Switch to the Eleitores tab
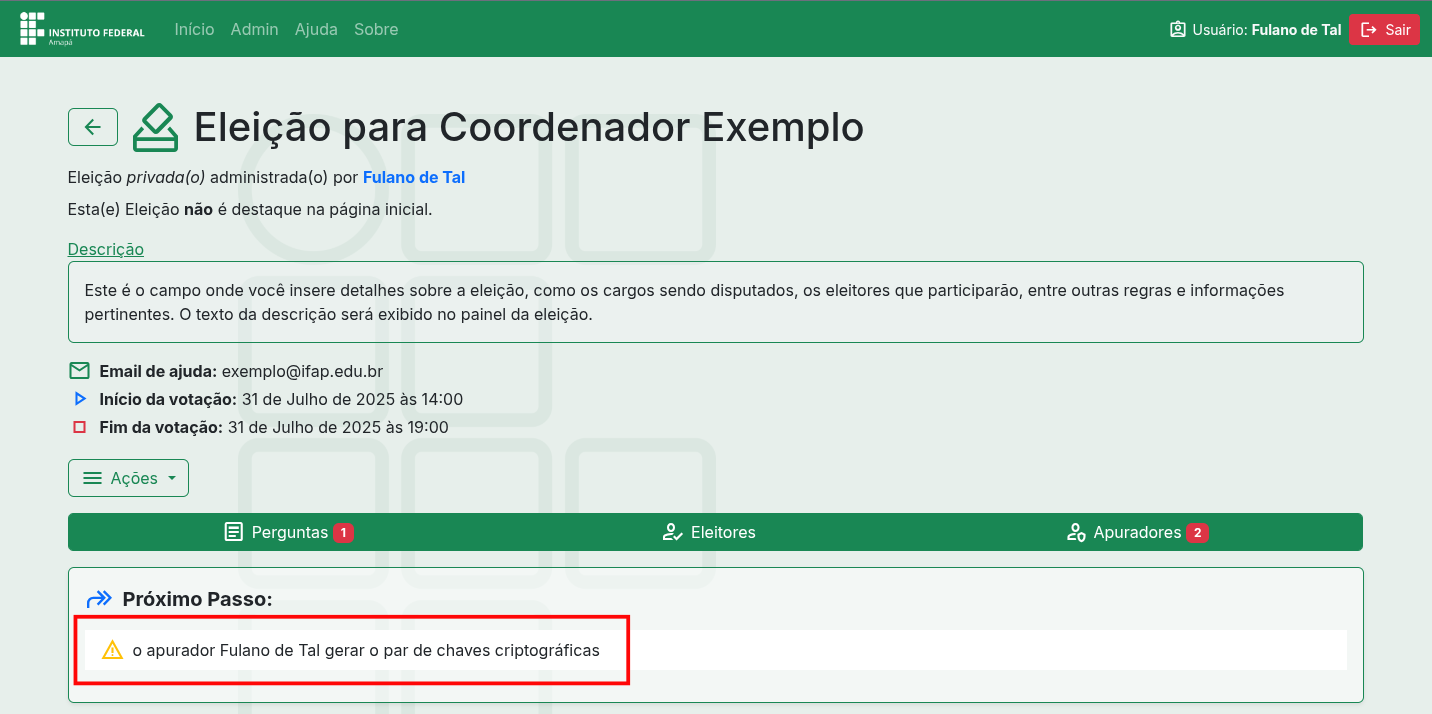 pos(709,532)
